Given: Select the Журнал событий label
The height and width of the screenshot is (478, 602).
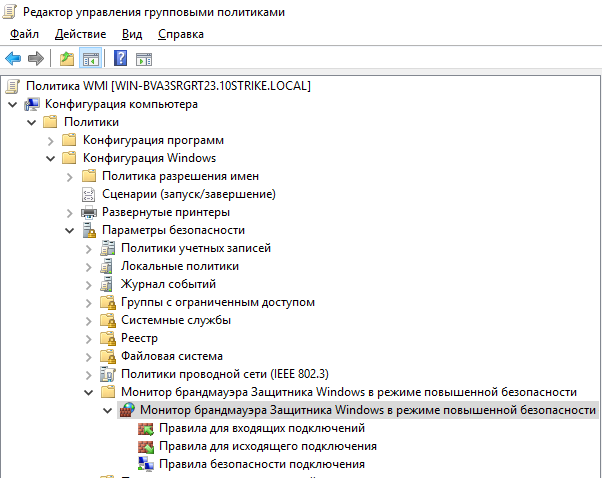Looking at the screenshot, I should [169, 284].
